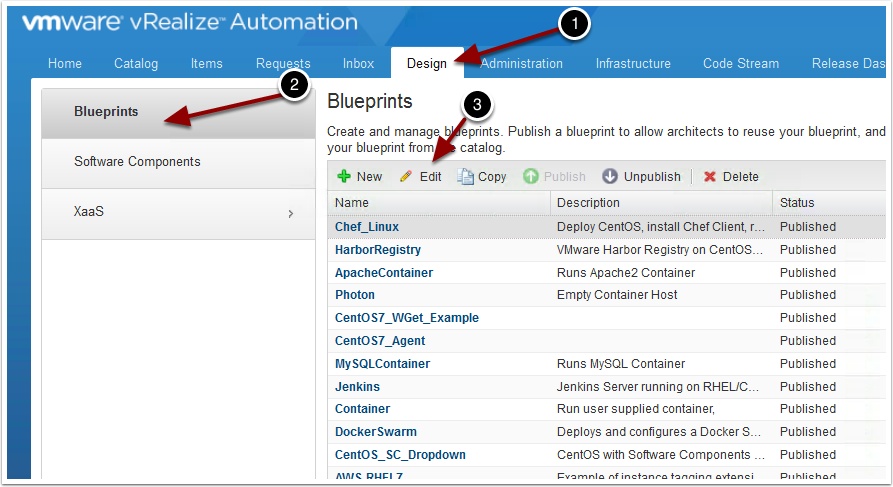Switch to the Inbox tab
Screen dimensions: 893x487
pyautogui.click(x=358, y=63)
